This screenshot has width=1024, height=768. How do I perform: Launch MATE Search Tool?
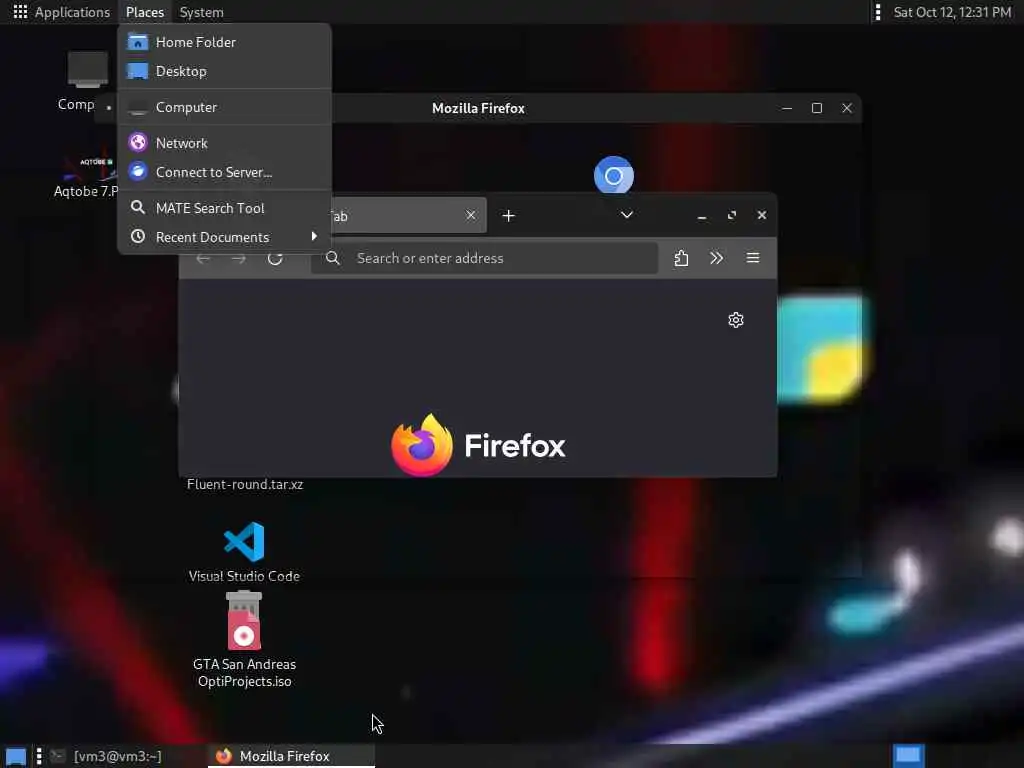pyautogui.click(x=225, y=208)
